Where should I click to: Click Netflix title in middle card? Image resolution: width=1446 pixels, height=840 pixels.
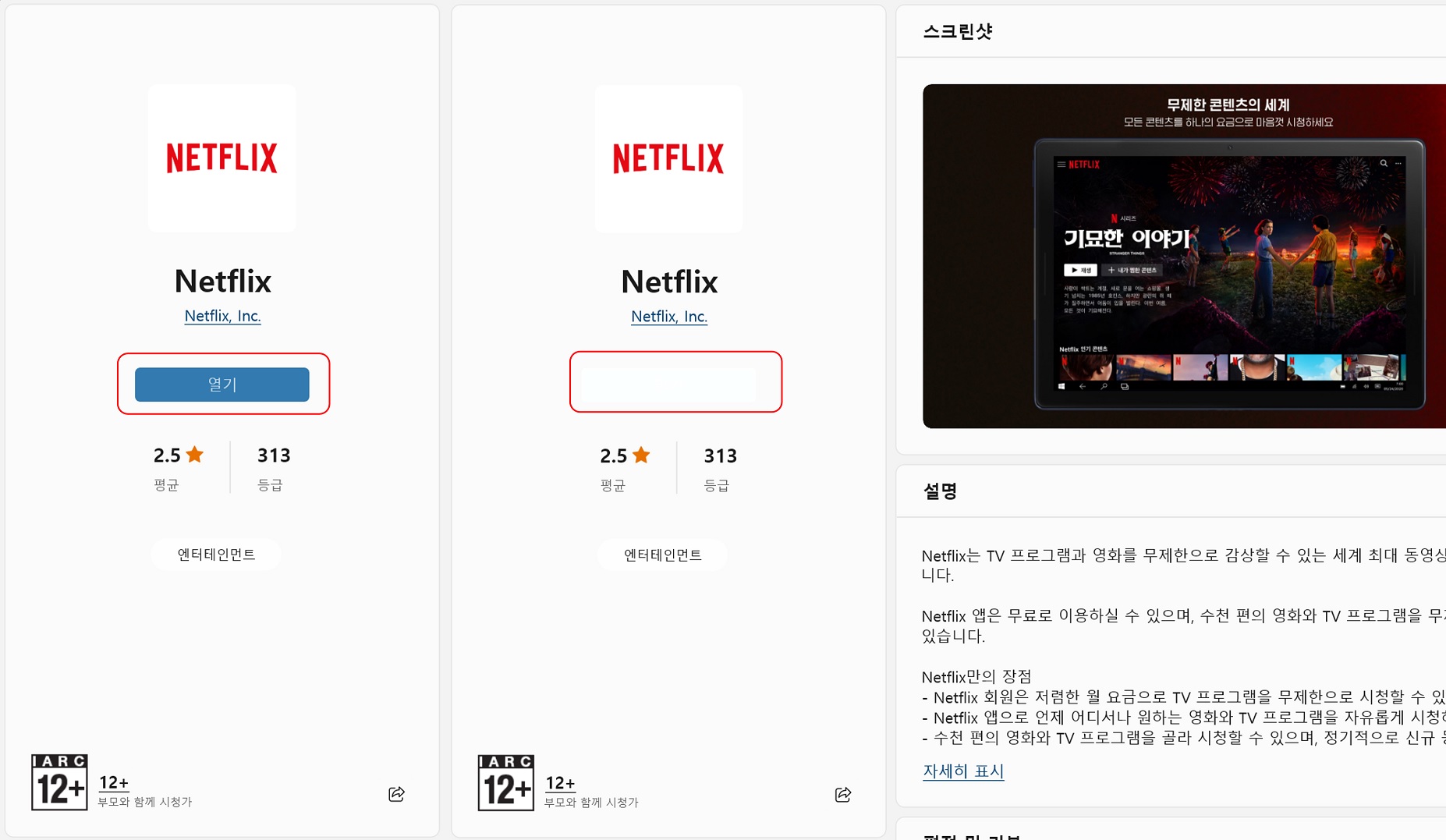tap(669, 282)
